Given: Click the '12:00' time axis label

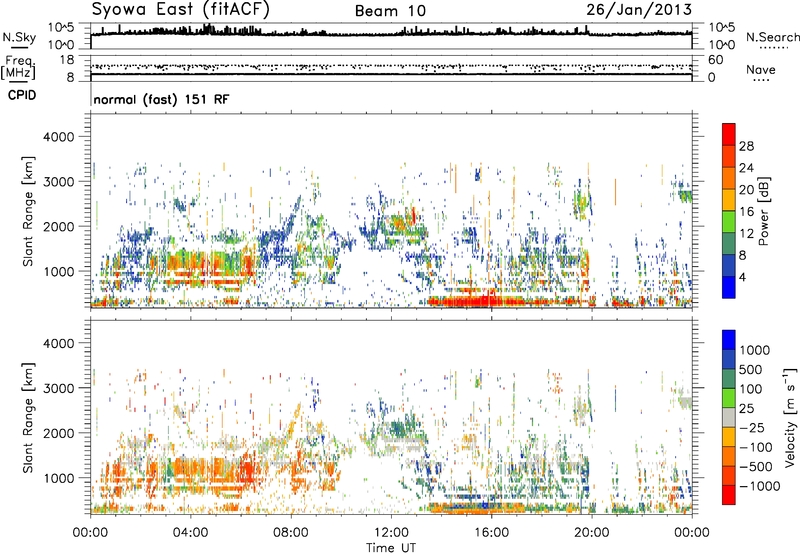Looking at the screenshot, I should click(391, 533).
